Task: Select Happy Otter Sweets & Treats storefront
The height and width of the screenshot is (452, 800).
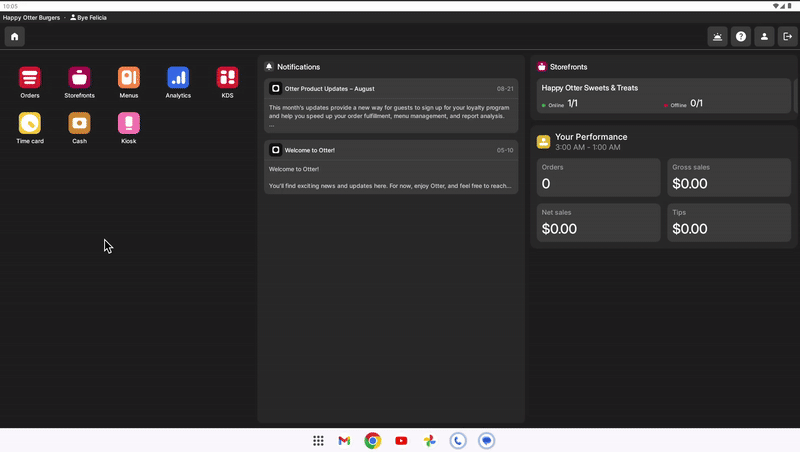Action: [661, 96]
